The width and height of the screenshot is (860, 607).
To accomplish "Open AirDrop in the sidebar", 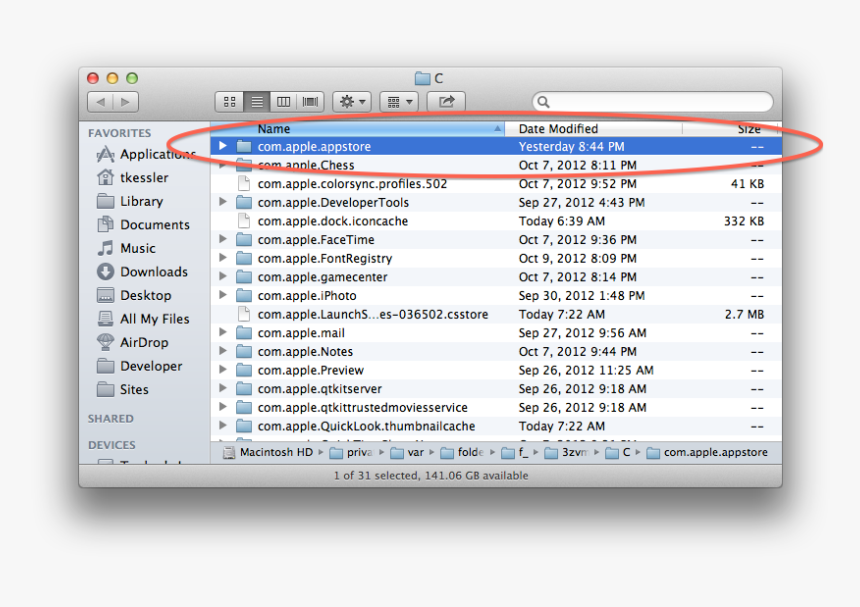I will click(133, 343).
